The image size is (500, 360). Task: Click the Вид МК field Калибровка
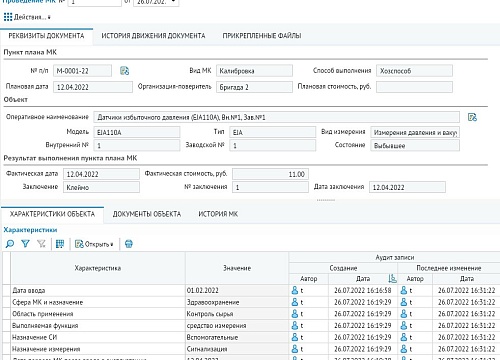coord(254,71)
